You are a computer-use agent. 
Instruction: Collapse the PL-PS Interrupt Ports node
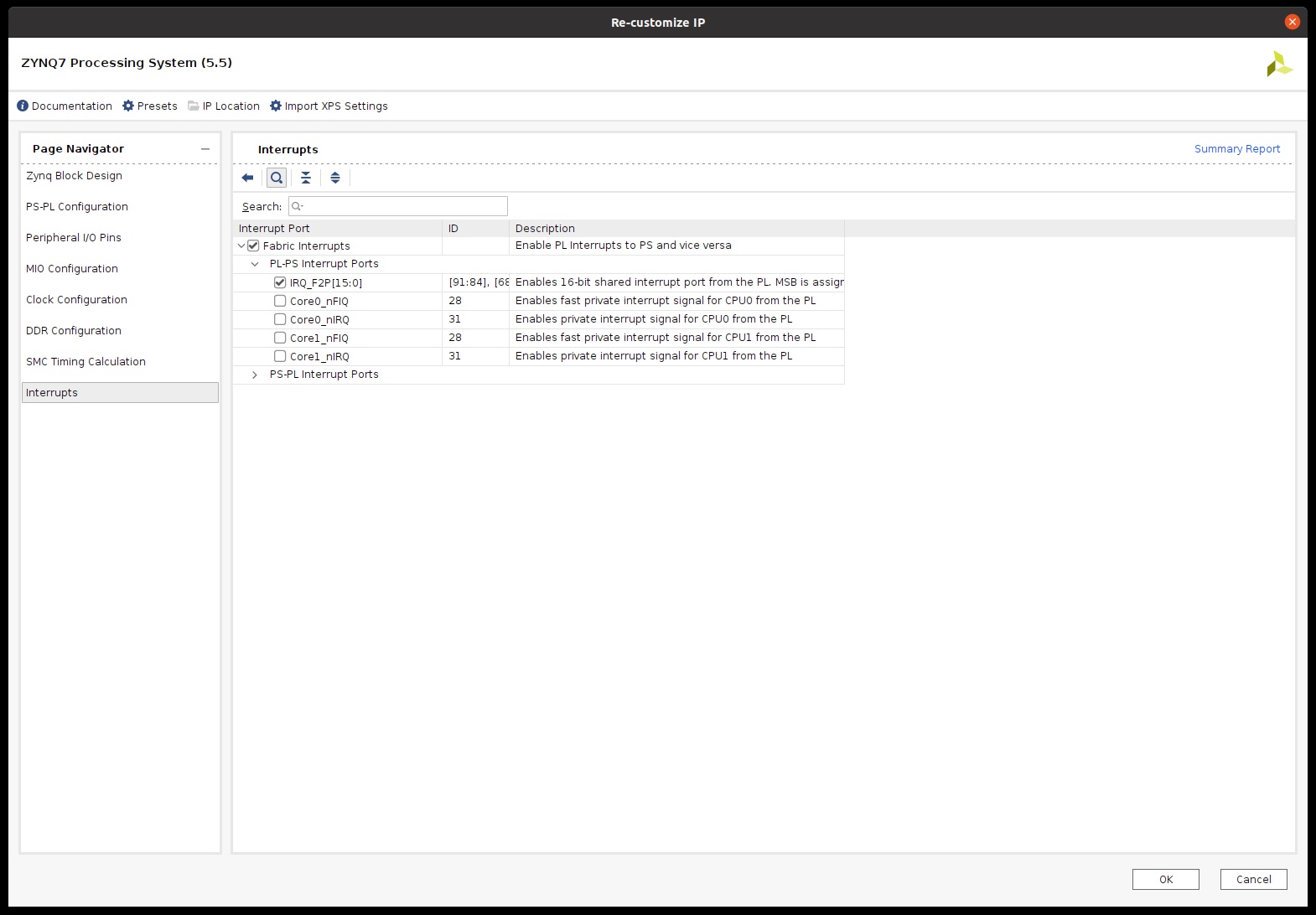[x=255, y=264]
